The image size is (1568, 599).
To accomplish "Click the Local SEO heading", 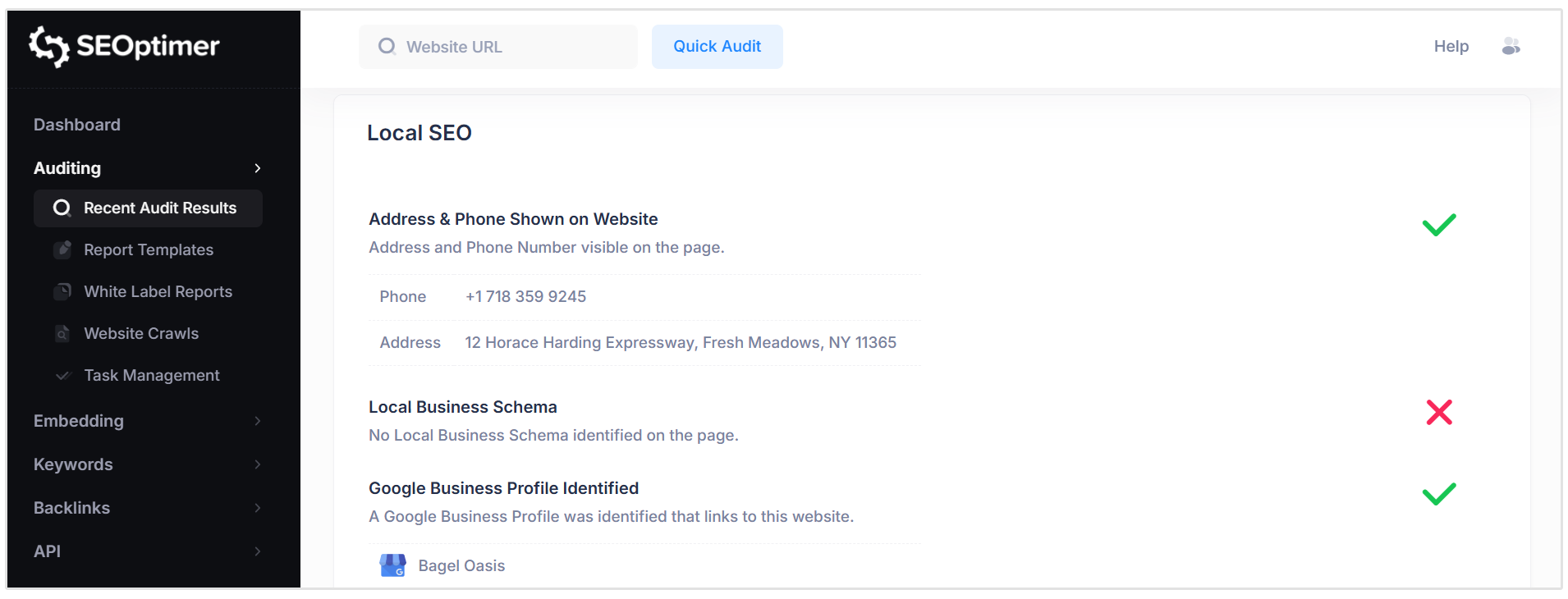I will point(420,133).
